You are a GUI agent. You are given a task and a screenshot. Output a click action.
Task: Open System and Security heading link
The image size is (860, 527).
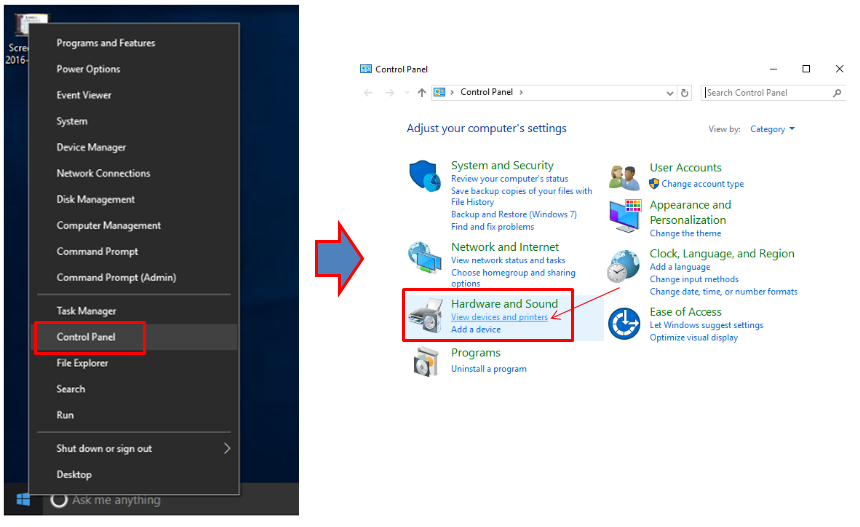(x=502, y=165)
